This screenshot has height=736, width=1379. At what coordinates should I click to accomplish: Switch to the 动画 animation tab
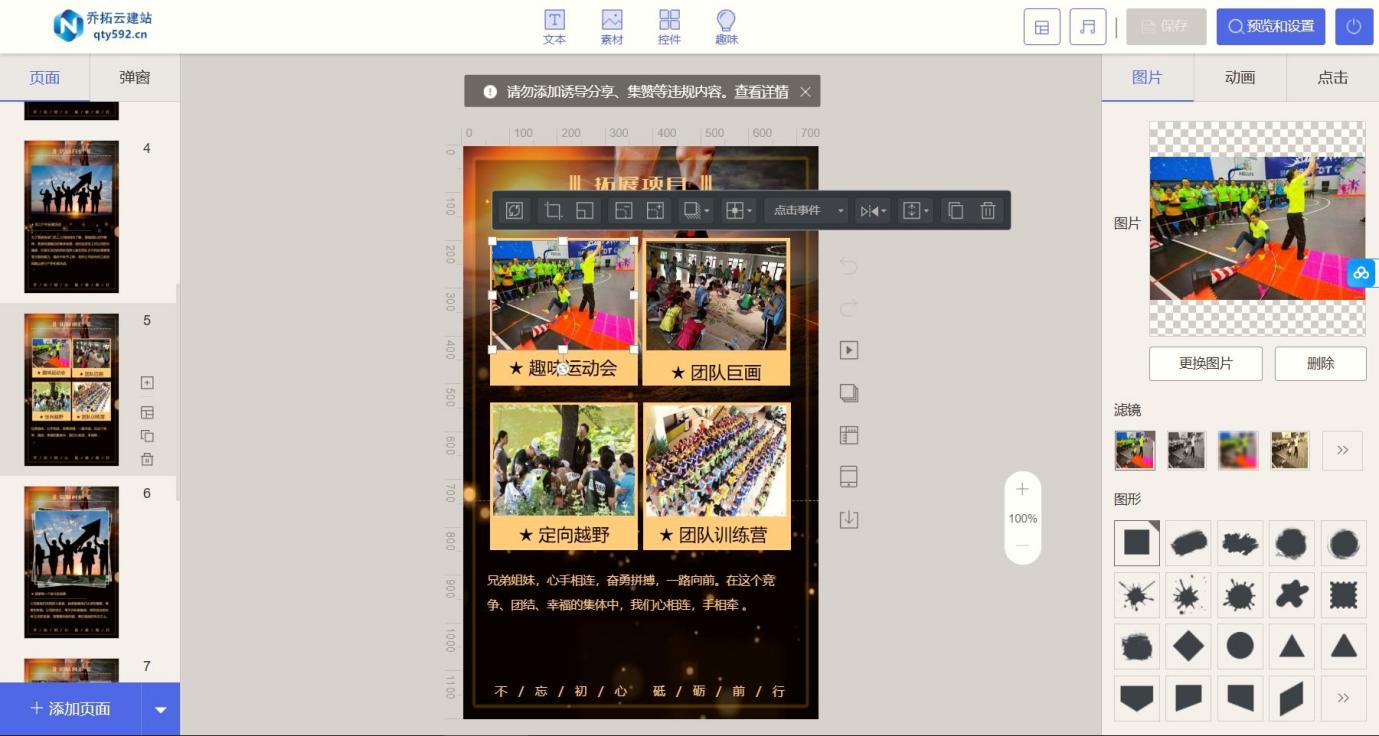coord(1239,77)
